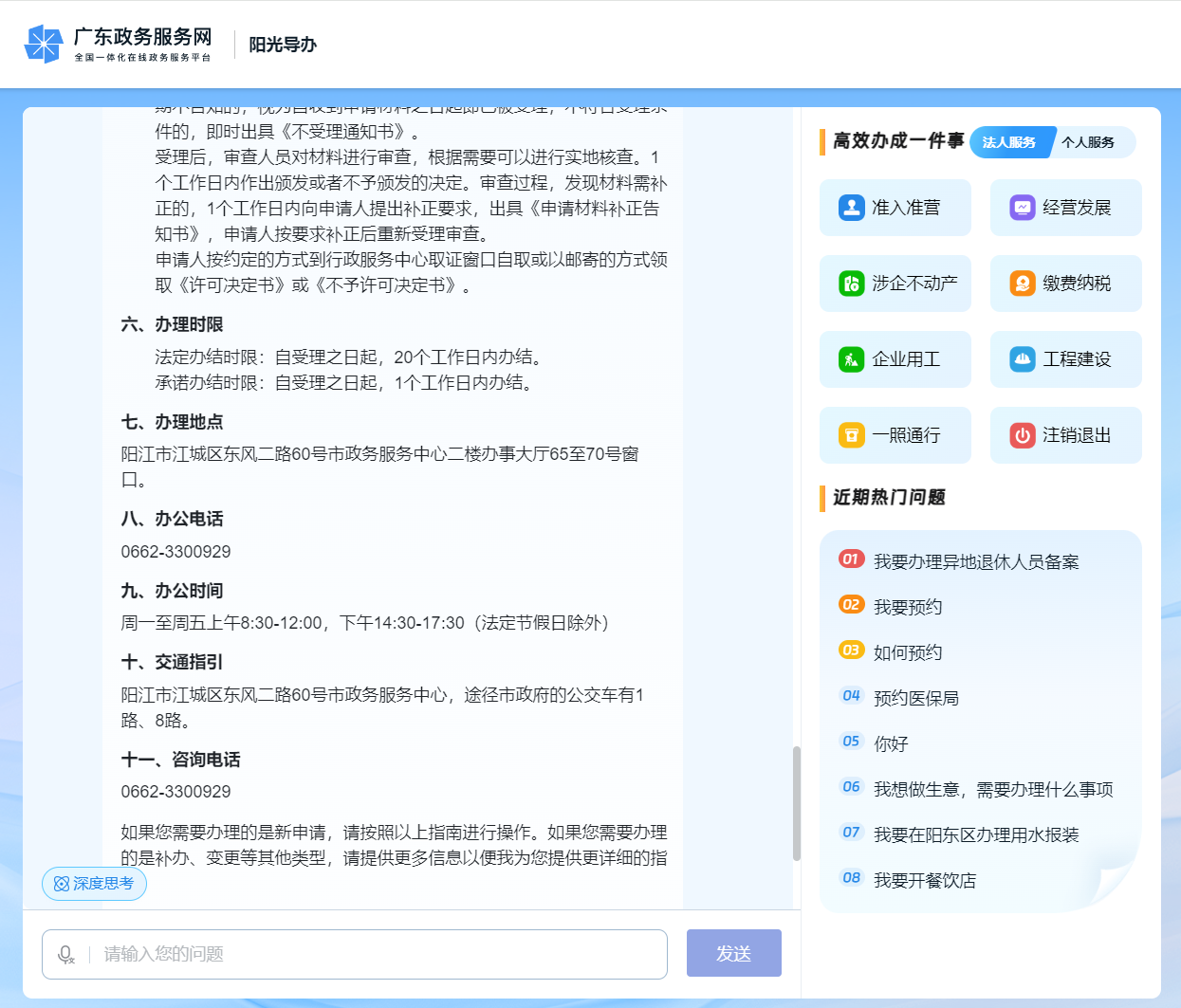The width and height of the screenshot is (1181, 1008).
Task: Select the 一照通行 service icon
Action: pos(895,434)
